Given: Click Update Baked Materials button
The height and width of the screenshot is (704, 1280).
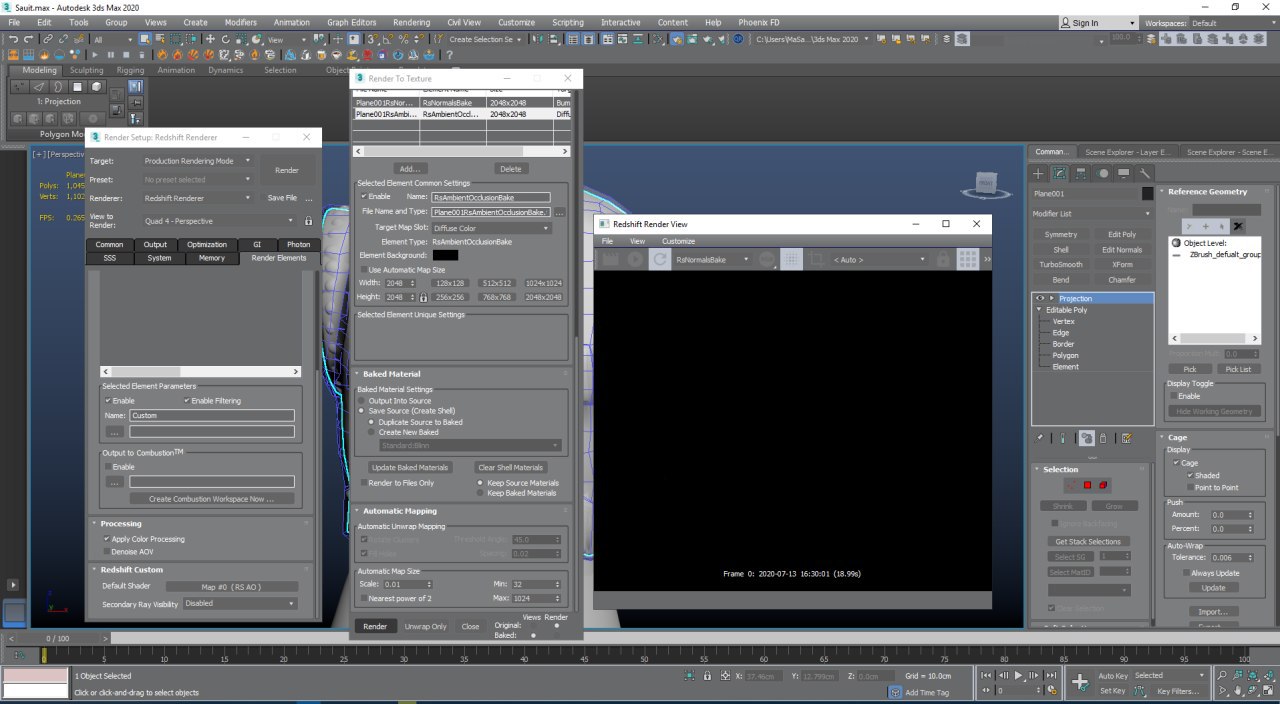Looking at the screenshot, I should pyautogui.click(x=410, y=467).
